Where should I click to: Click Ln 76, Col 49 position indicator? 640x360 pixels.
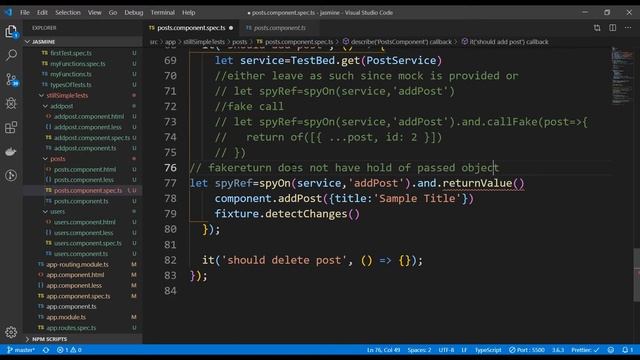(383, 350)
